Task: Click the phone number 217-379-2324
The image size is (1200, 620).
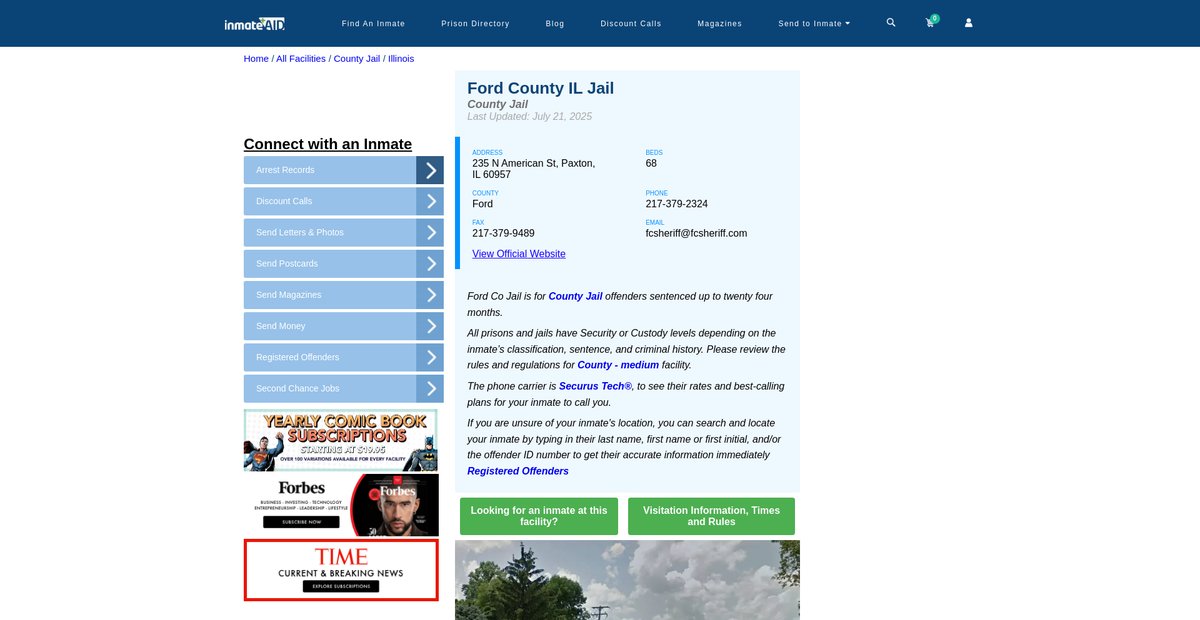Action: pos(677,204)
